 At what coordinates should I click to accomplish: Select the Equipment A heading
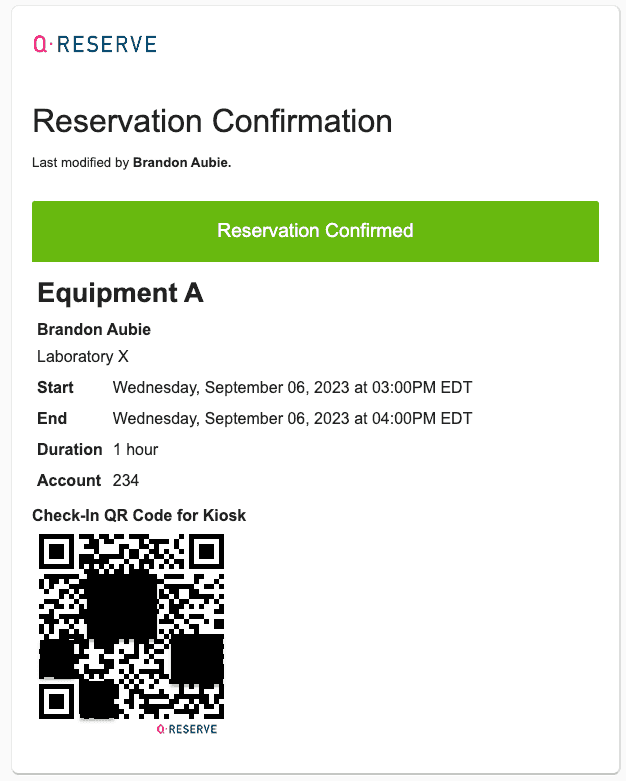[120, 293]
